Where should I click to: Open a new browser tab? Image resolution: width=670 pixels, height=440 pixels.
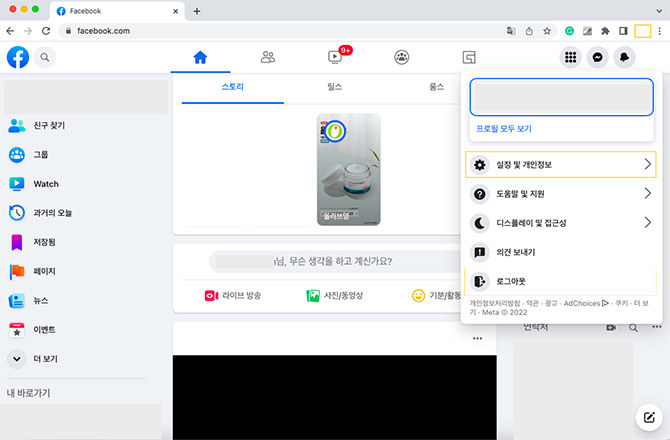pos(197,11)
